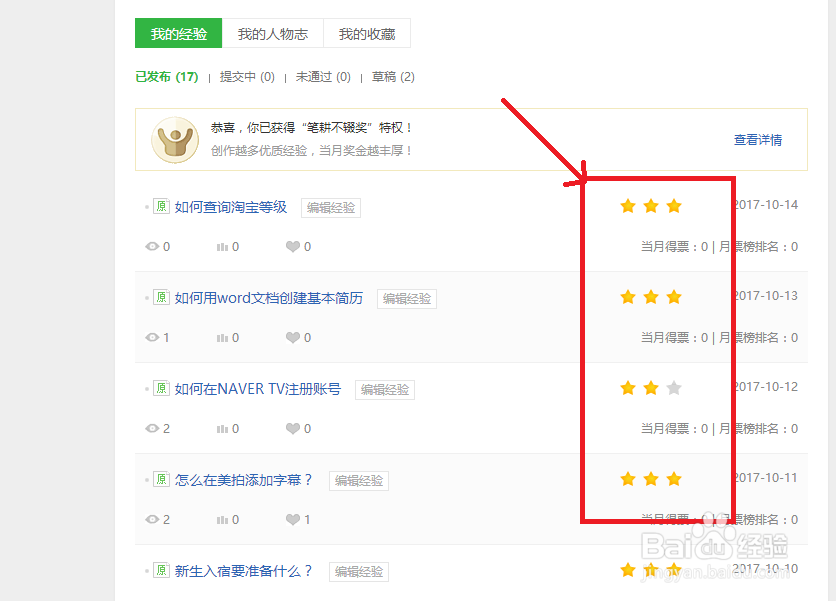Click the first gold star beside 如何查询淘宝等级
The image size is (836, 601).
(x=627, y=205)
